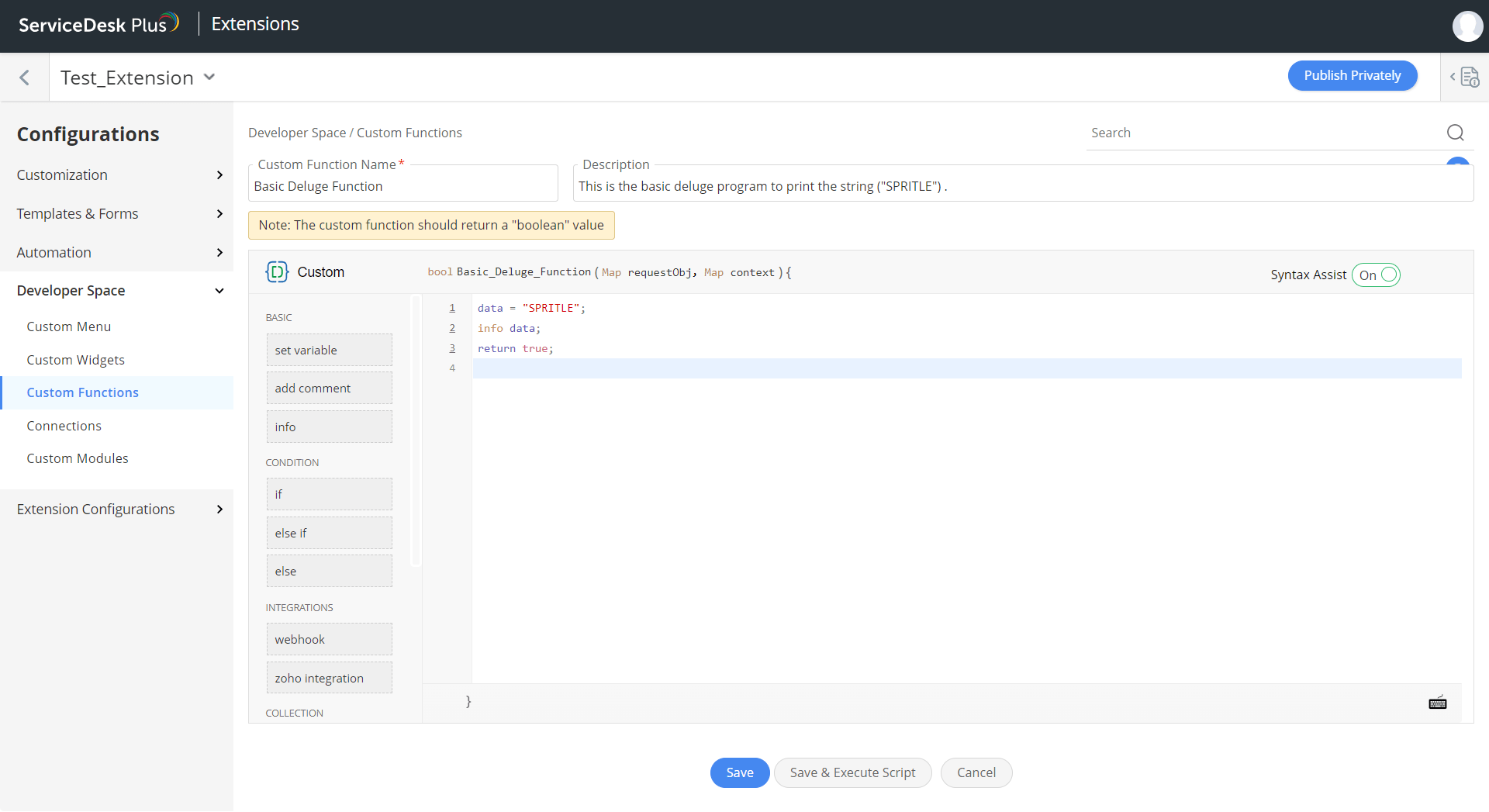Open the Test_Extension dropdown
The height and width of the screenshot is (812, 1489).
(209, 78)
